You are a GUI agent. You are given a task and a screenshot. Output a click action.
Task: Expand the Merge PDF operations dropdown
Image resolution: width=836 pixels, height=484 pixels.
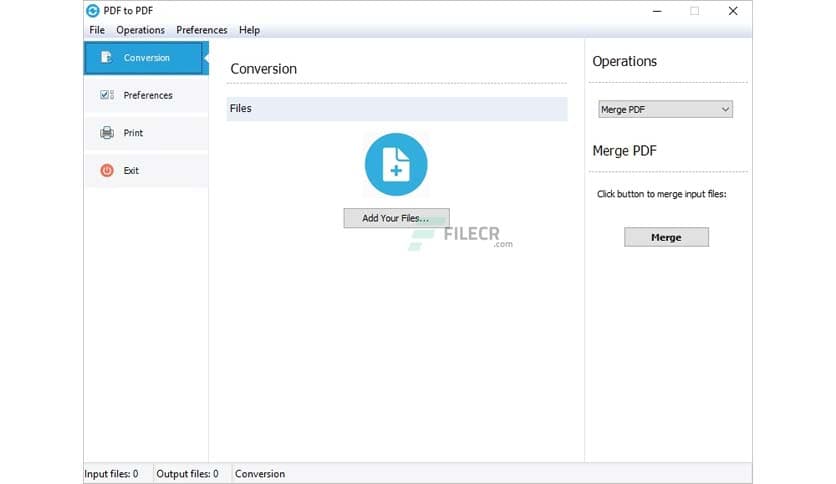(x=665, y=110)
